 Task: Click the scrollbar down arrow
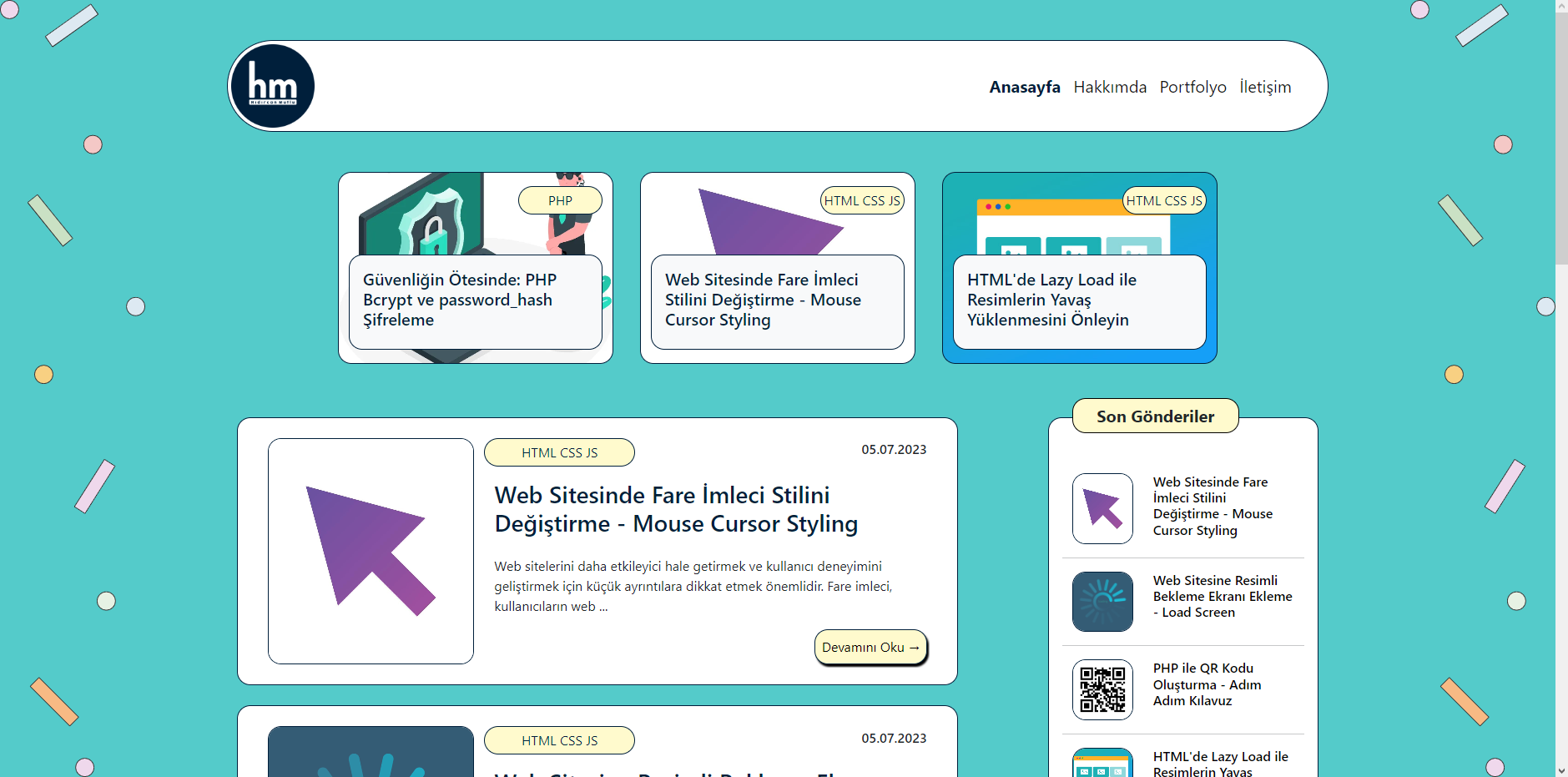click(1560, 769)
